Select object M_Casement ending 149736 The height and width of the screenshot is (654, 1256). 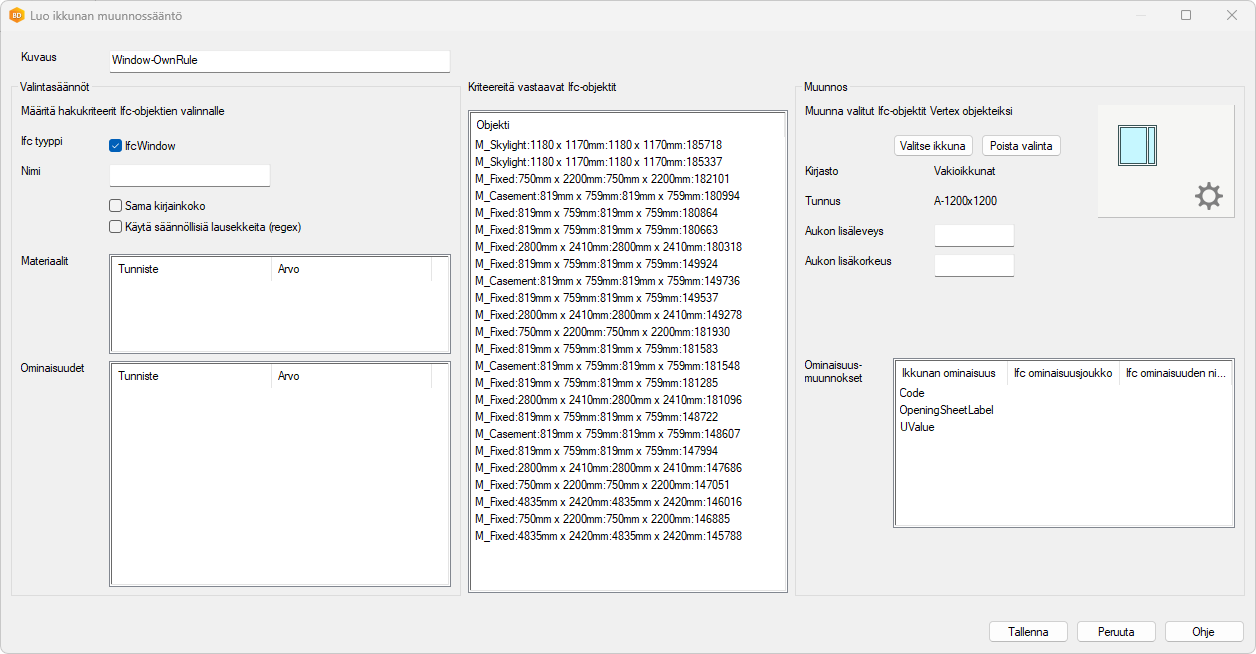coord(607,281)
